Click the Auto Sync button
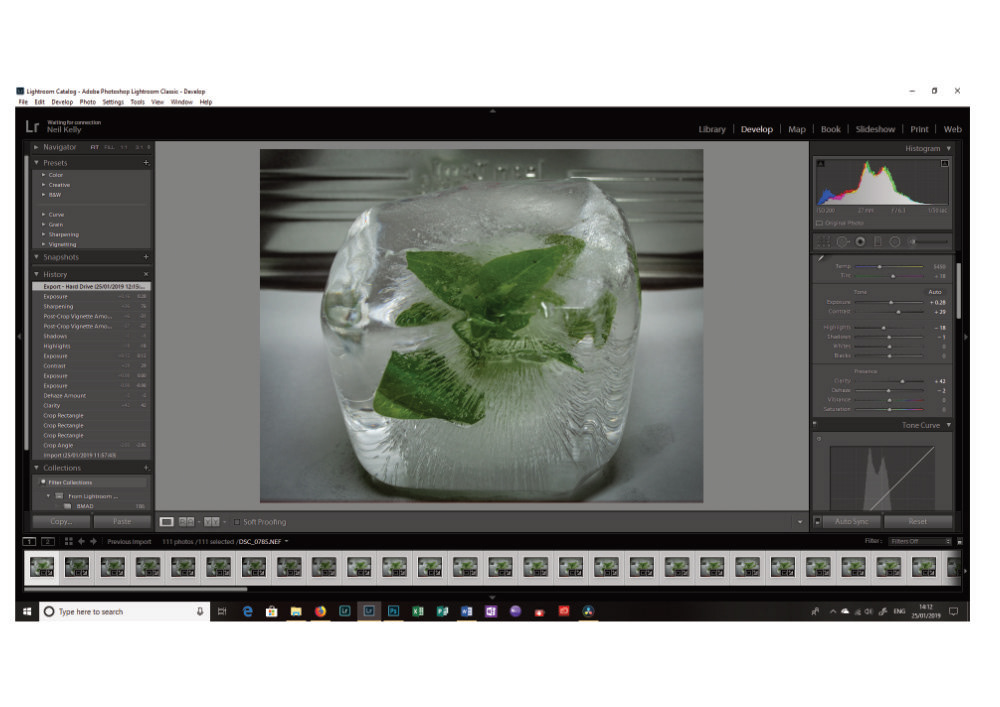The width and height of the screenshot is (1000, 707). (x=851, y=521)
